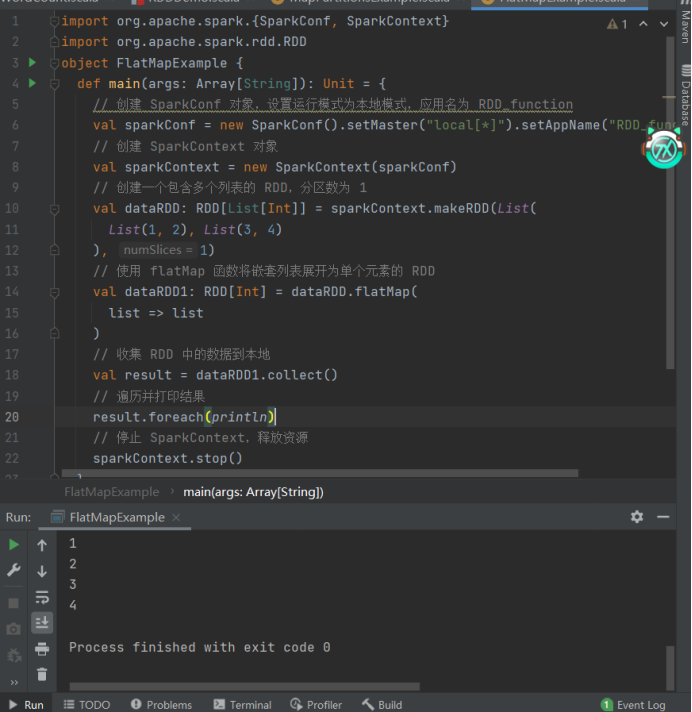Click the bug settings icon in the Run panel
Viewport: 692px width, 712px height.
(14, 655)
